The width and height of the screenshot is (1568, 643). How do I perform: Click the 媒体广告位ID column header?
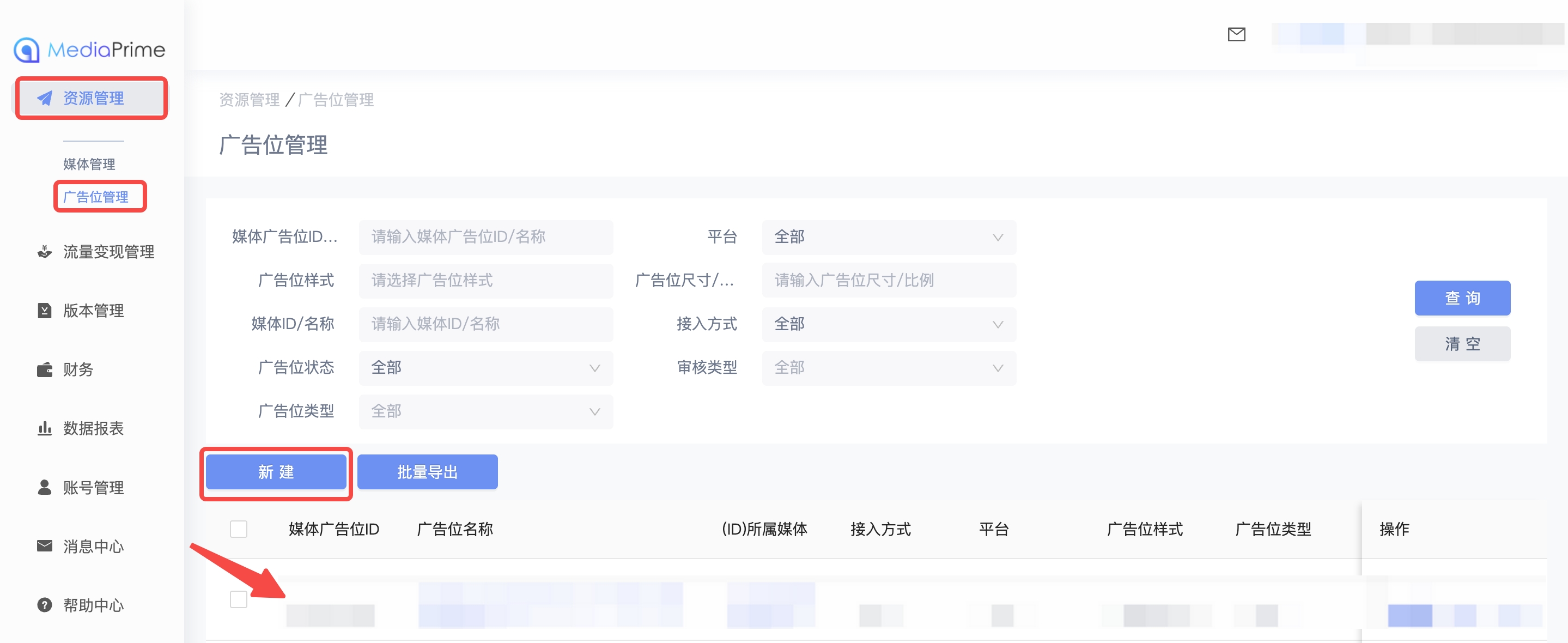[x=333, y=529]
